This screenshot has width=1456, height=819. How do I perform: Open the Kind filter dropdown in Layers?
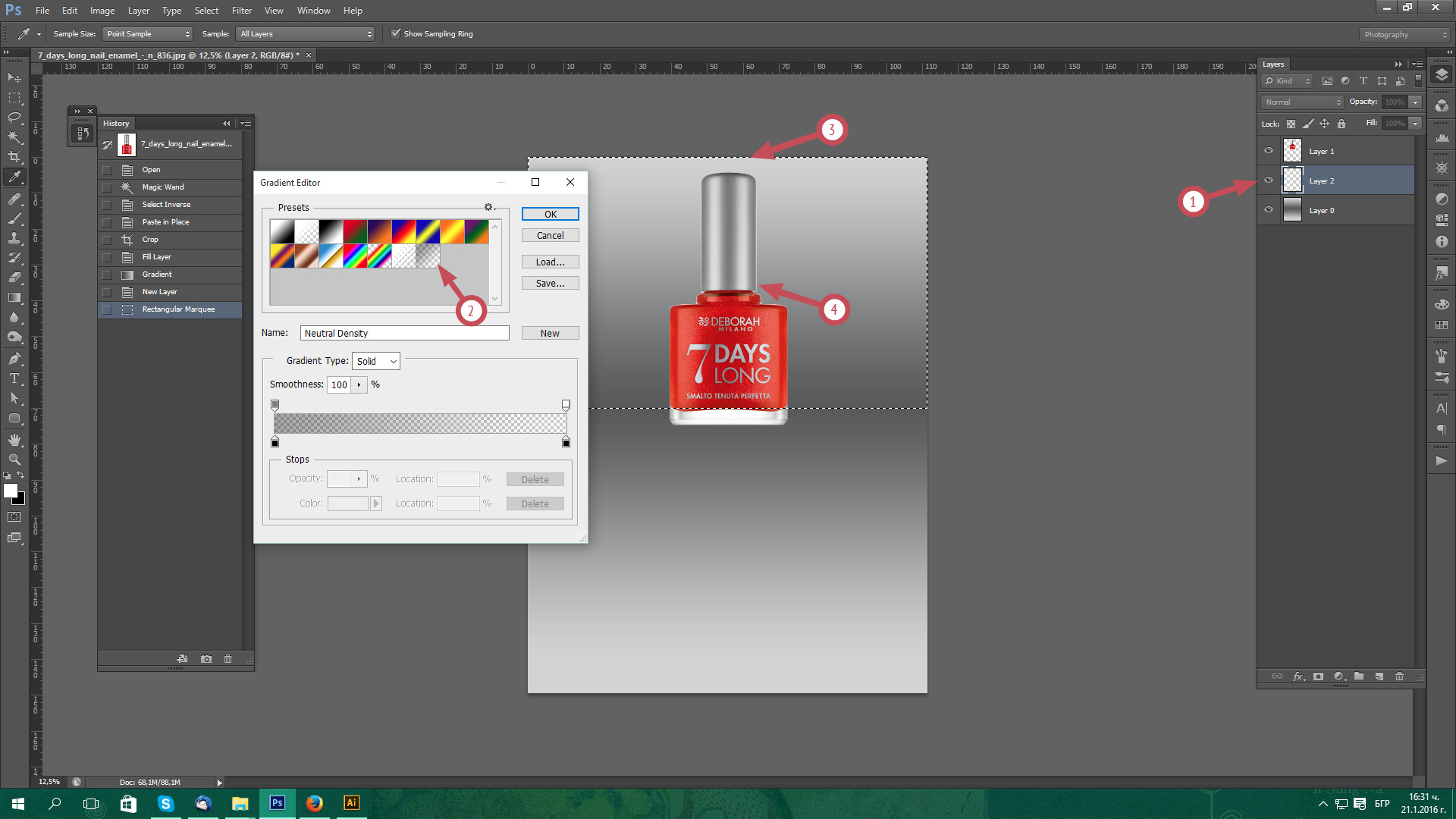1287,81
